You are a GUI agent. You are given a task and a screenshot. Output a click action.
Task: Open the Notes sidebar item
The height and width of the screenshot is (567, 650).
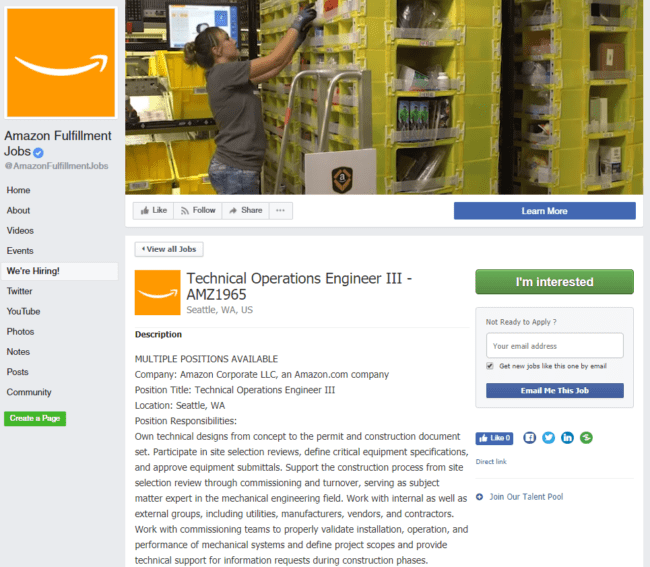pyautogui.click(x=18, y=352)
